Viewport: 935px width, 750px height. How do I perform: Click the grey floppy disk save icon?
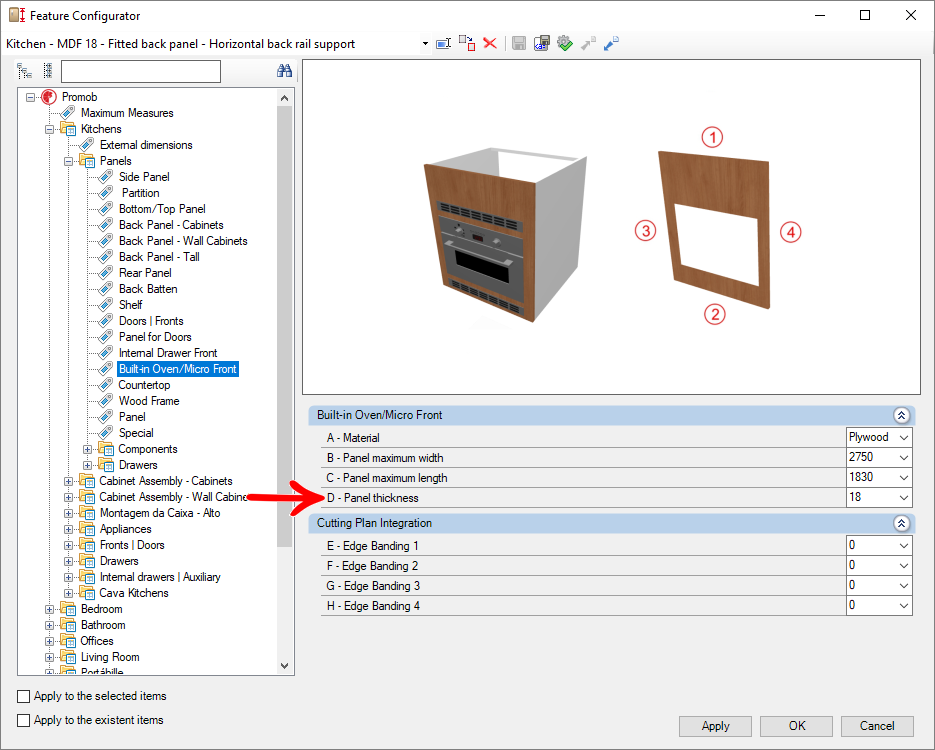(519, 43)
